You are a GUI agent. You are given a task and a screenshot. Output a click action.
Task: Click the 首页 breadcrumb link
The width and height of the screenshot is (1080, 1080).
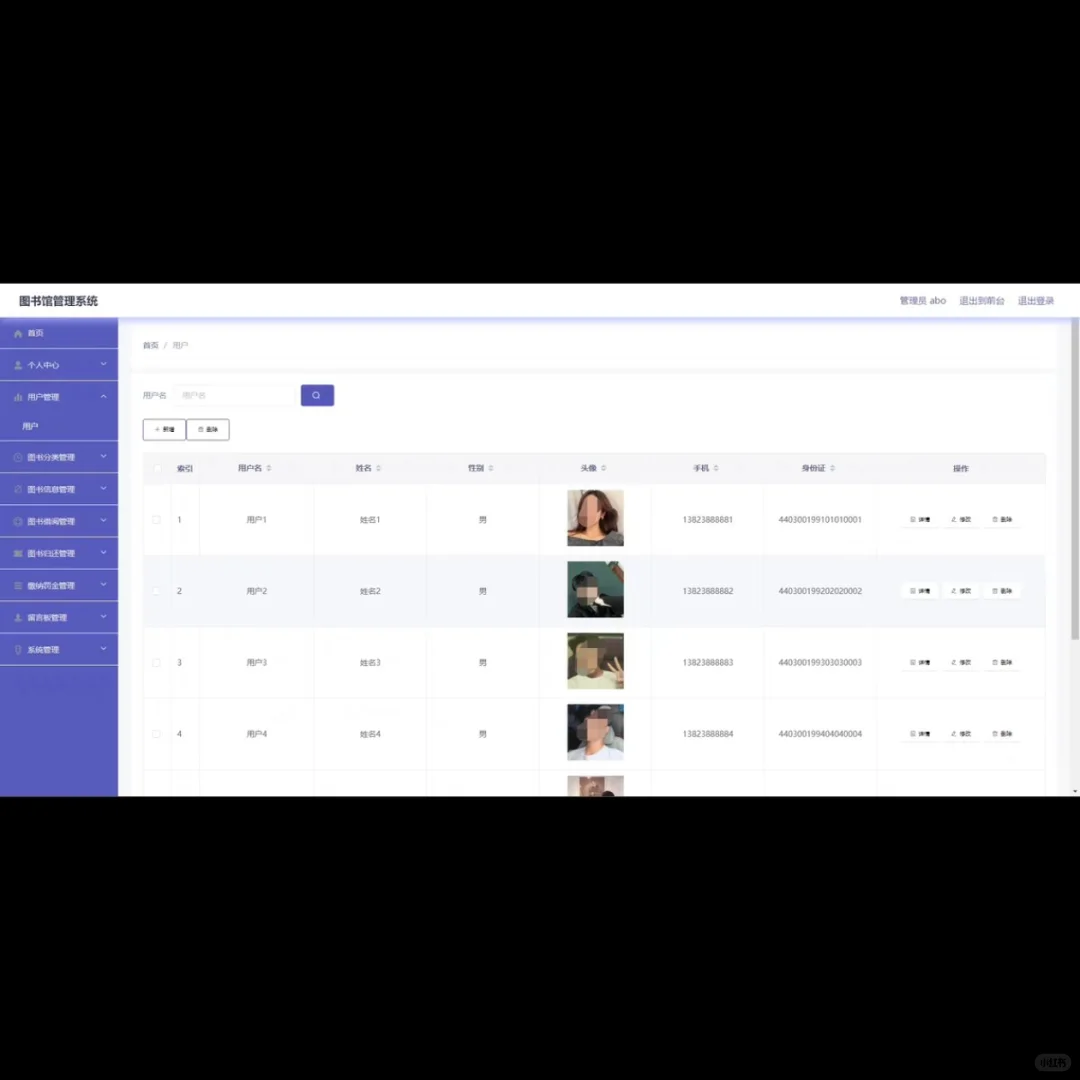(151, 346)
